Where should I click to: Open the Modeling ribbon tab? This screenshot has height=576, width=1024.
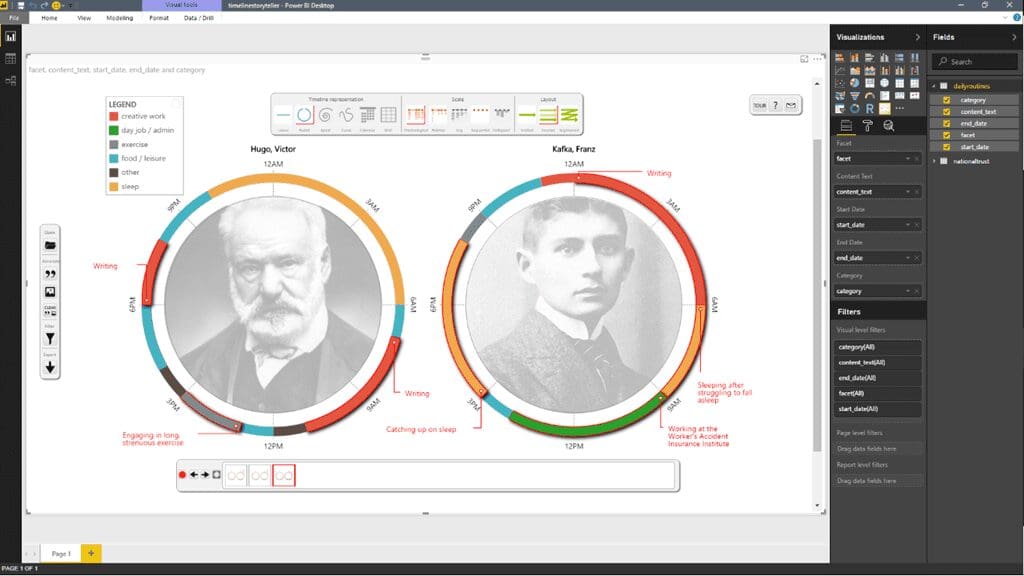pyautogui.click(x=120, y=17)
